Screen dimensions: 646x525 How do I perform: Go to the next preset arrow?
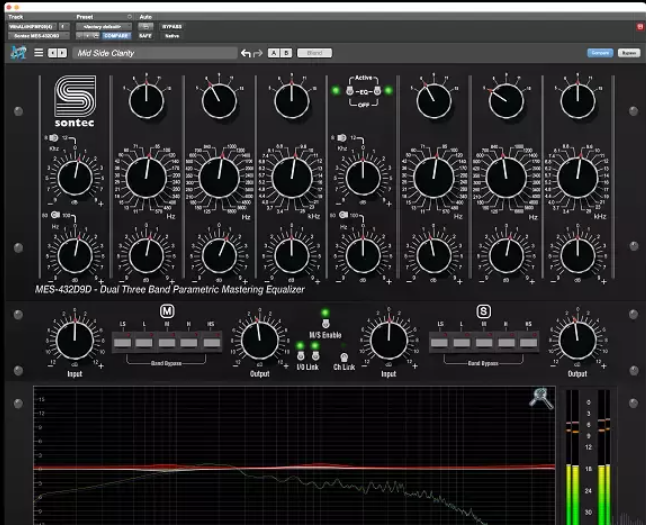tap(62, 53)
